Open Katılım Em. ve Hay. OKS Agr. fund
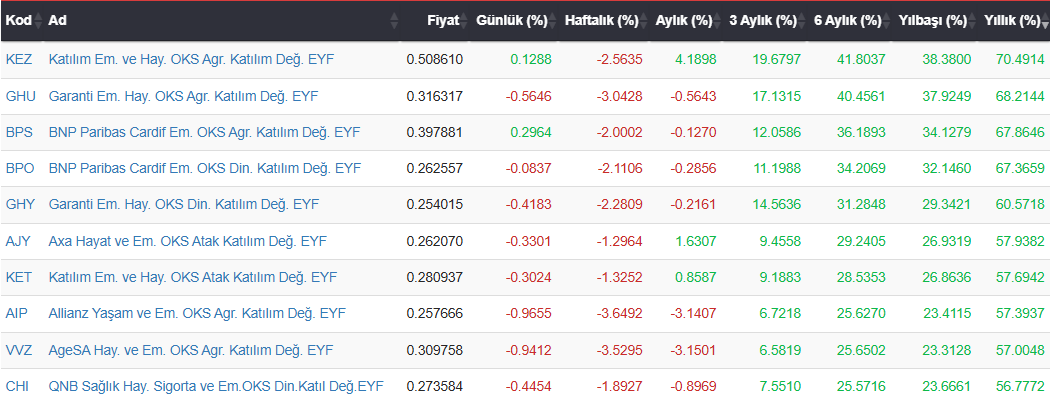The width and height of the screenshot is (1050, 402). tap(191, 59)
